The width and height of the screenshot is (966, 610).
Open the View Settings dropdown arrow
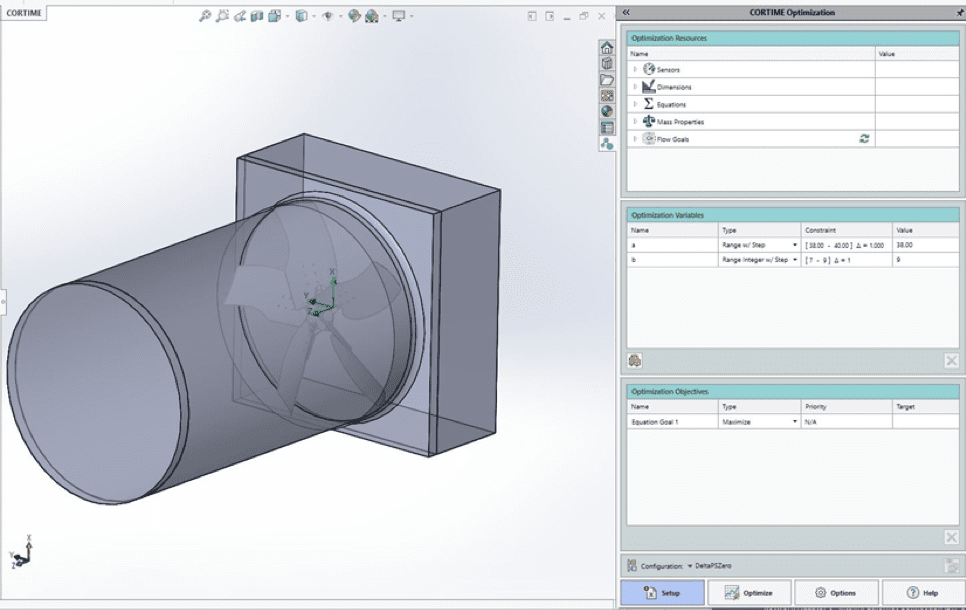[x=412, y=16]
